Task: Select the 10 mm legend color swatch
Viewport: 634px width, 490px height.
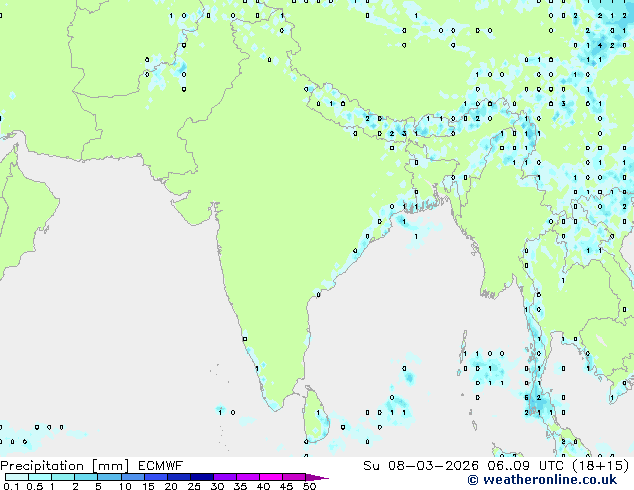Action: tap(133, 477)
